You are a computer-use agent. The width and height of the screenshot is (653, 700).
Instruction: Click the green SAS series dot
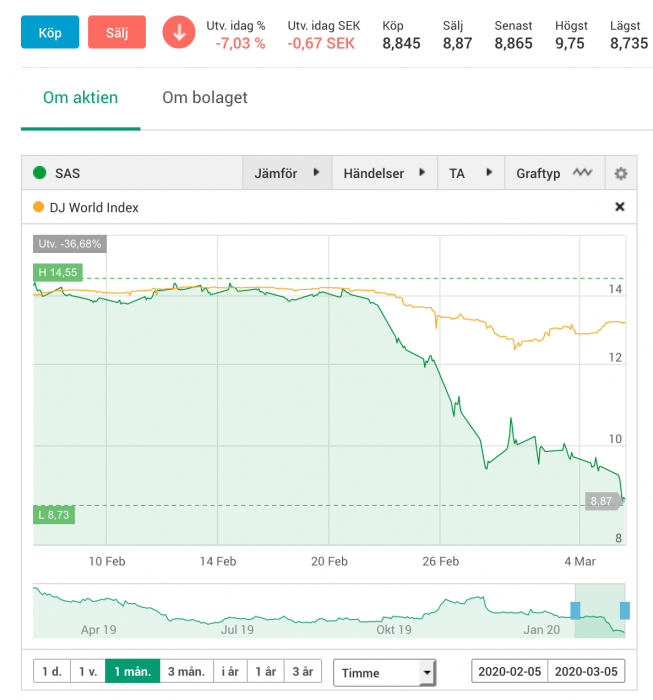(40, 173)
